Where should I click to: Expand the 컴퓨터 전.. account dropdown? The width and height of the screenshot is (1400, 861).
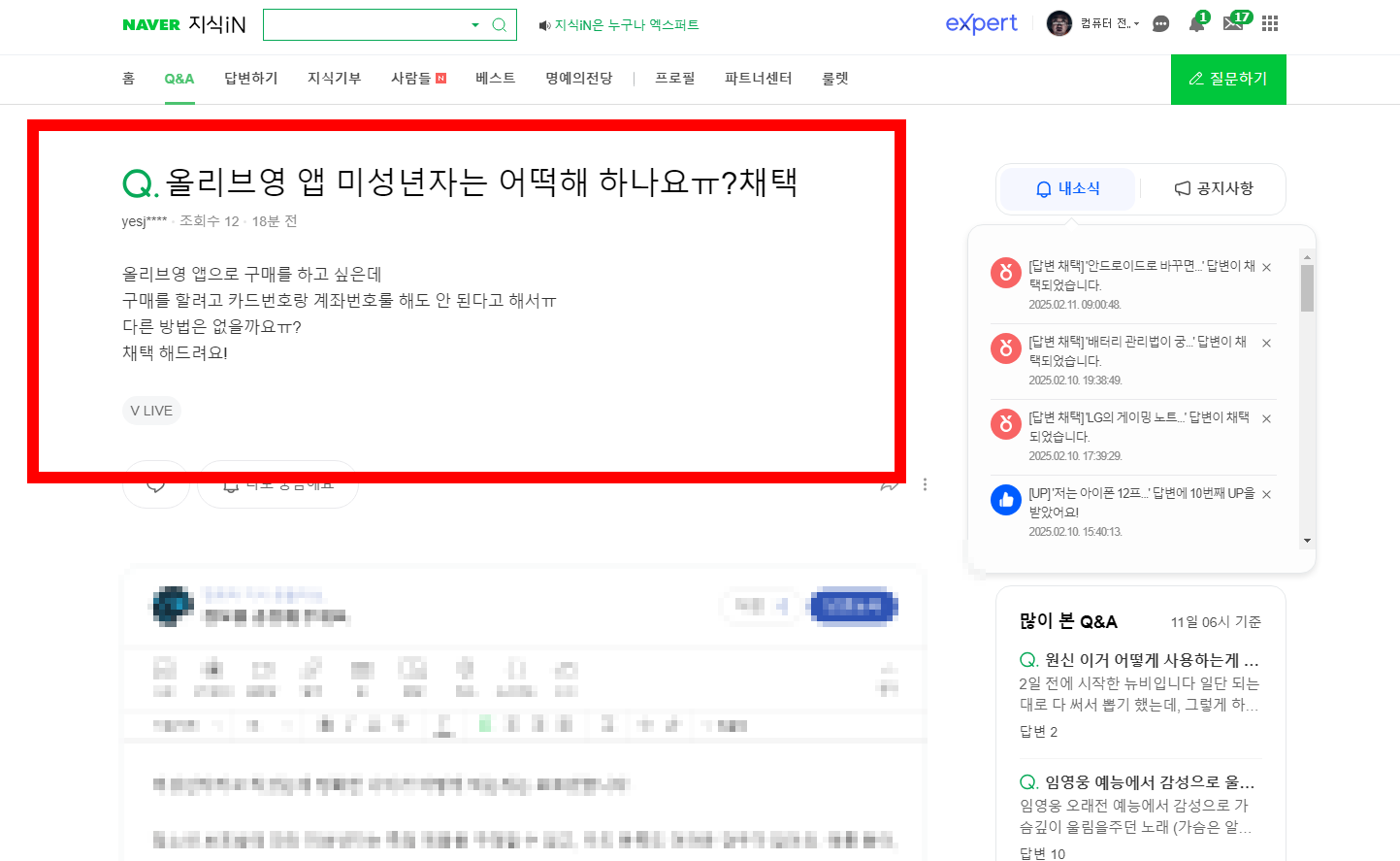[1110, 23]
